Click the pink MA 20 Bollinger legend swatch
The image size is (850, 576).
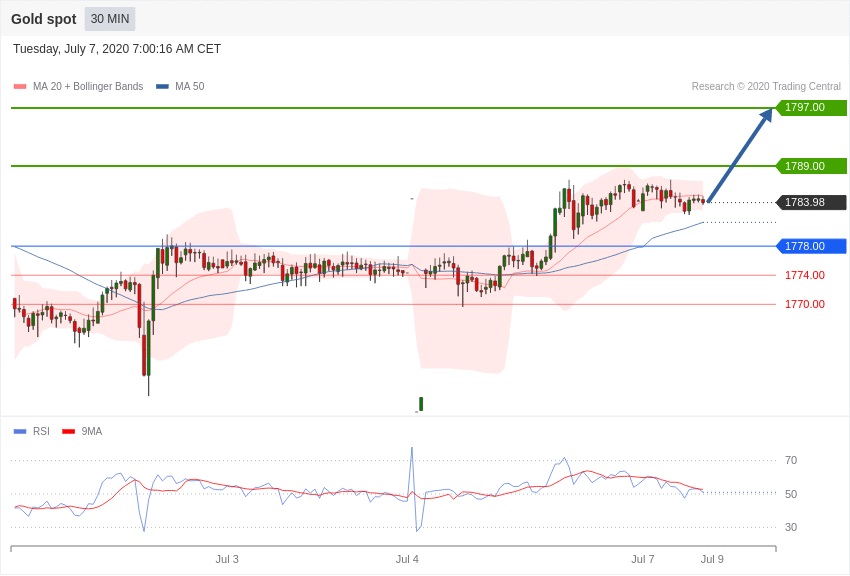(x=20, y=87)
